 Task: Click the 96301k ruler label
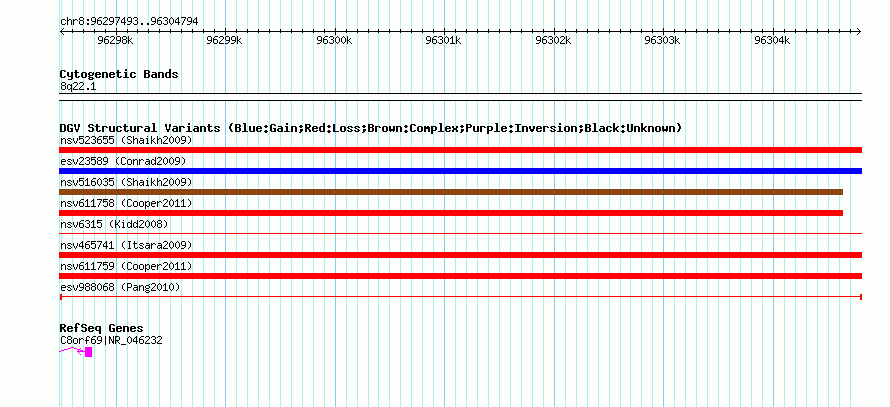[x=444, y=40]
